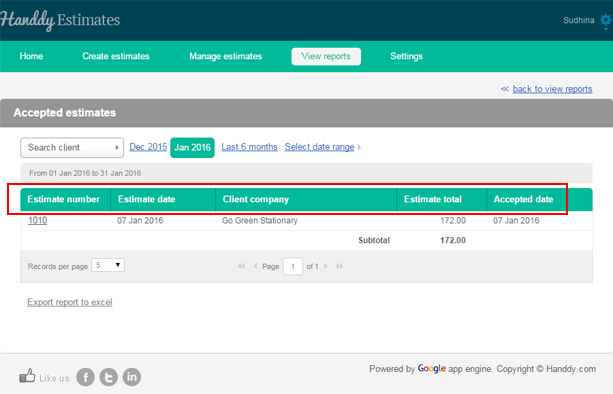
Task: Click the LinkedIn icon in the footer
Action: click(x=132, y=377)
